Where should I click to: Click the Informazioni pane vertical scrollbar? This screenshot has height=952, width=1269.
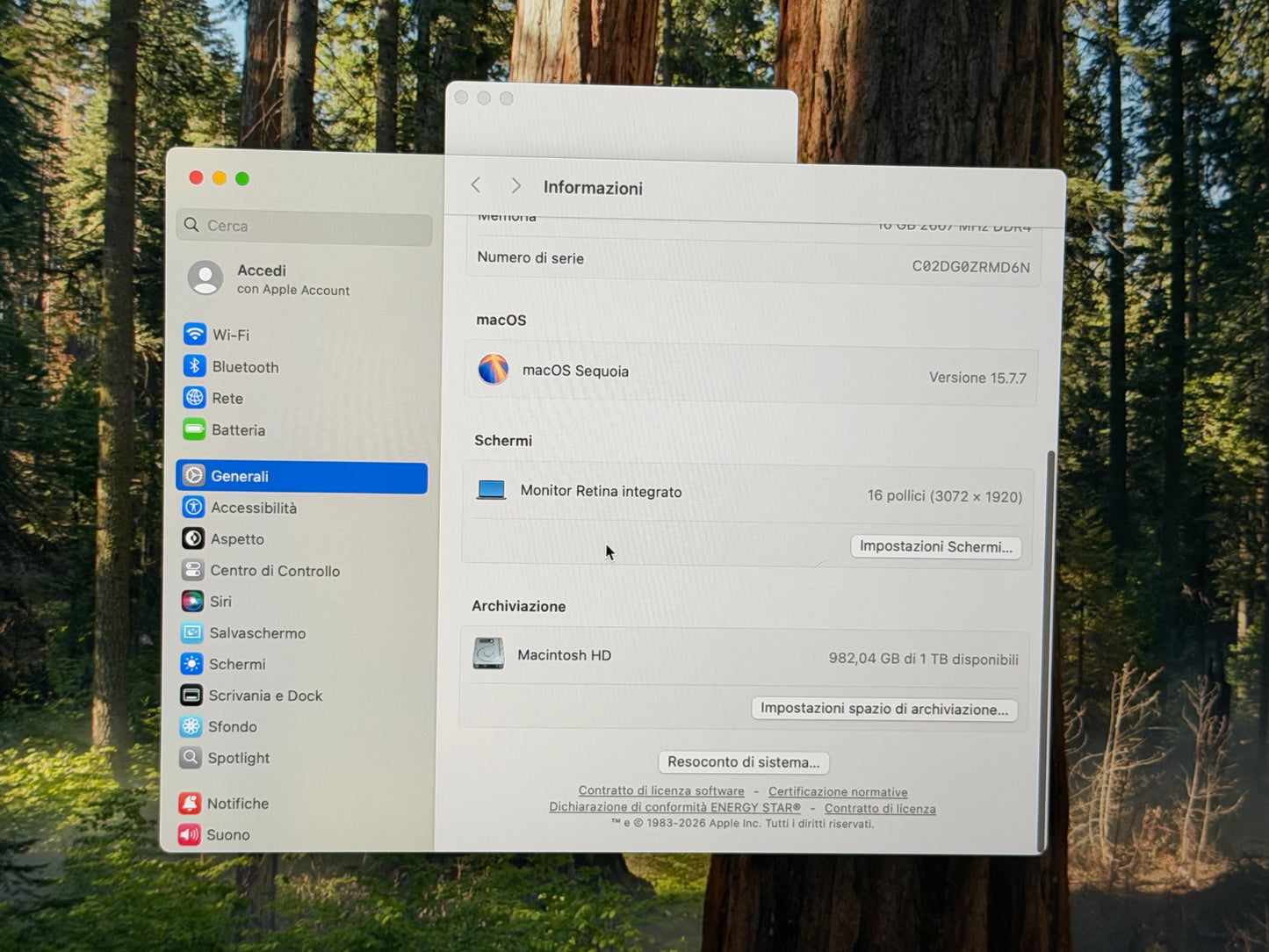coord(1047,650)
